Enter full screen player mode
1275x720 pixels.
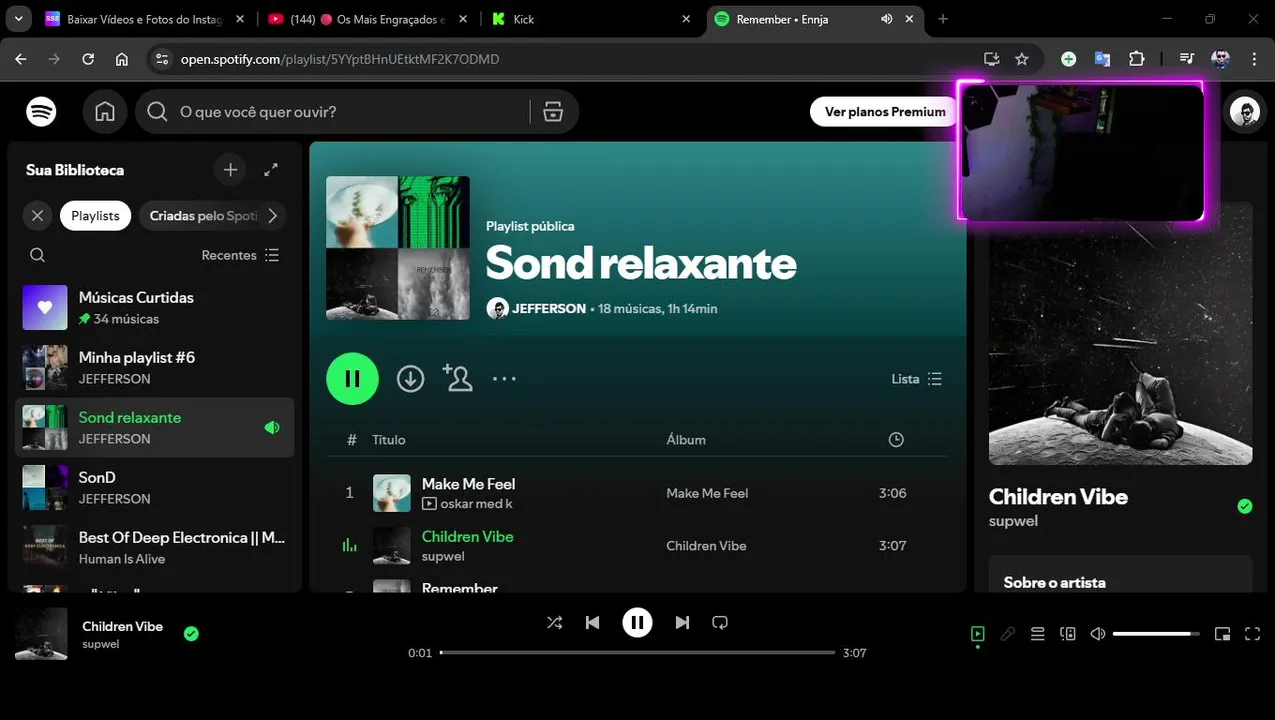tap(1252, 634)
